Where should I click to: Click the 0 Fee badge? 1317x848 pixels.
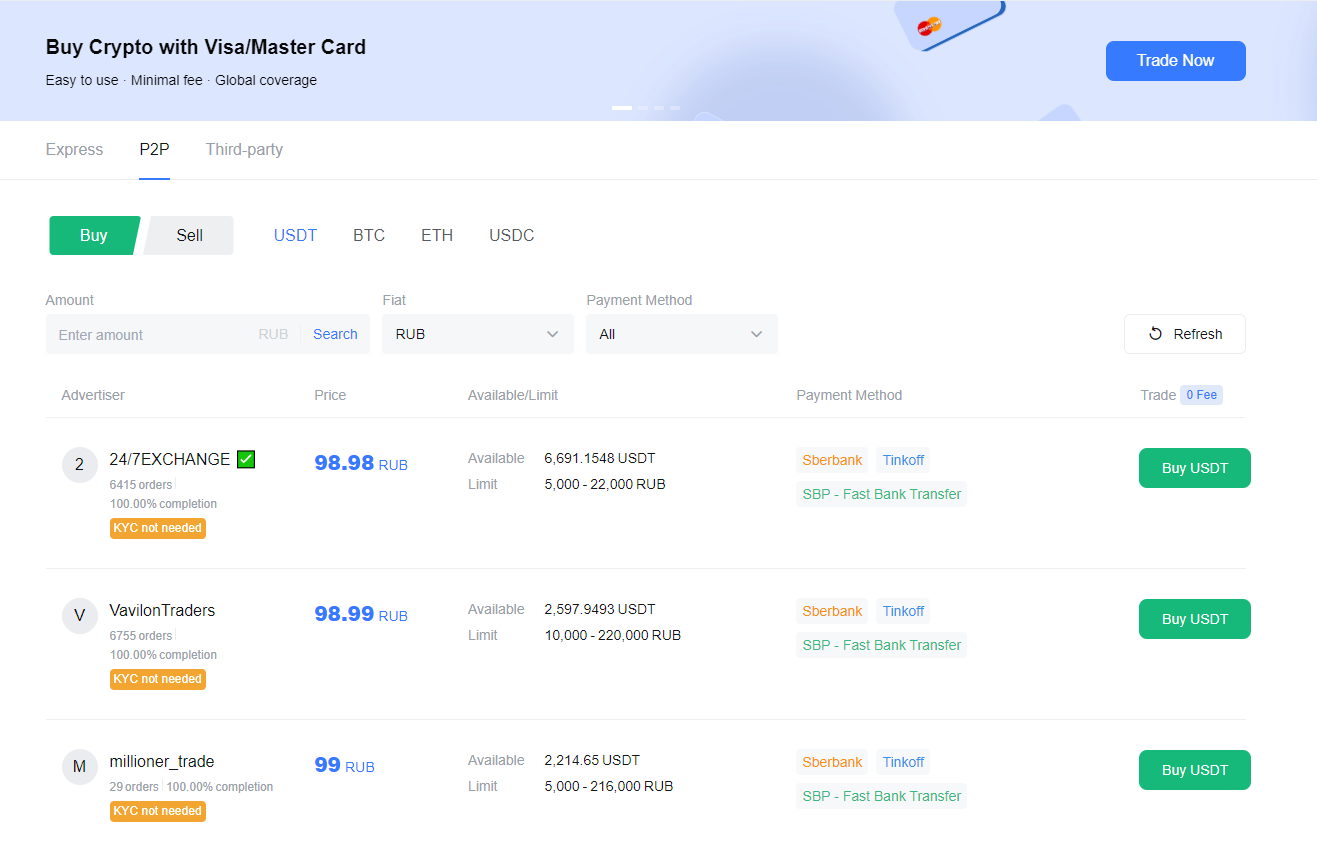tap(1201, 395)
